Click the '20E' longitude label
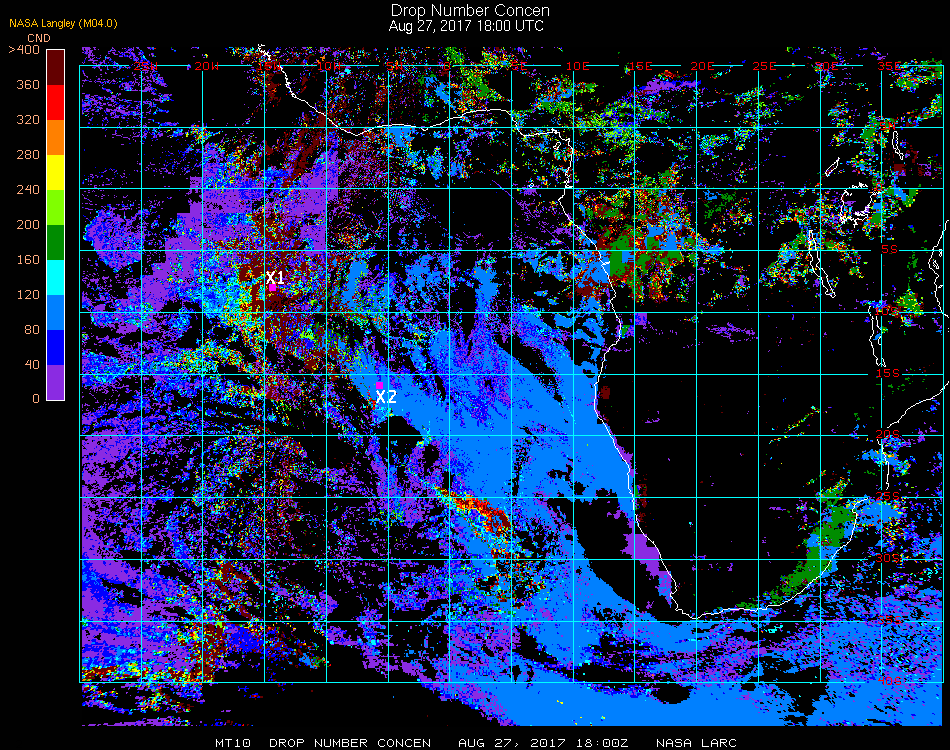 [x=702, y=66]
